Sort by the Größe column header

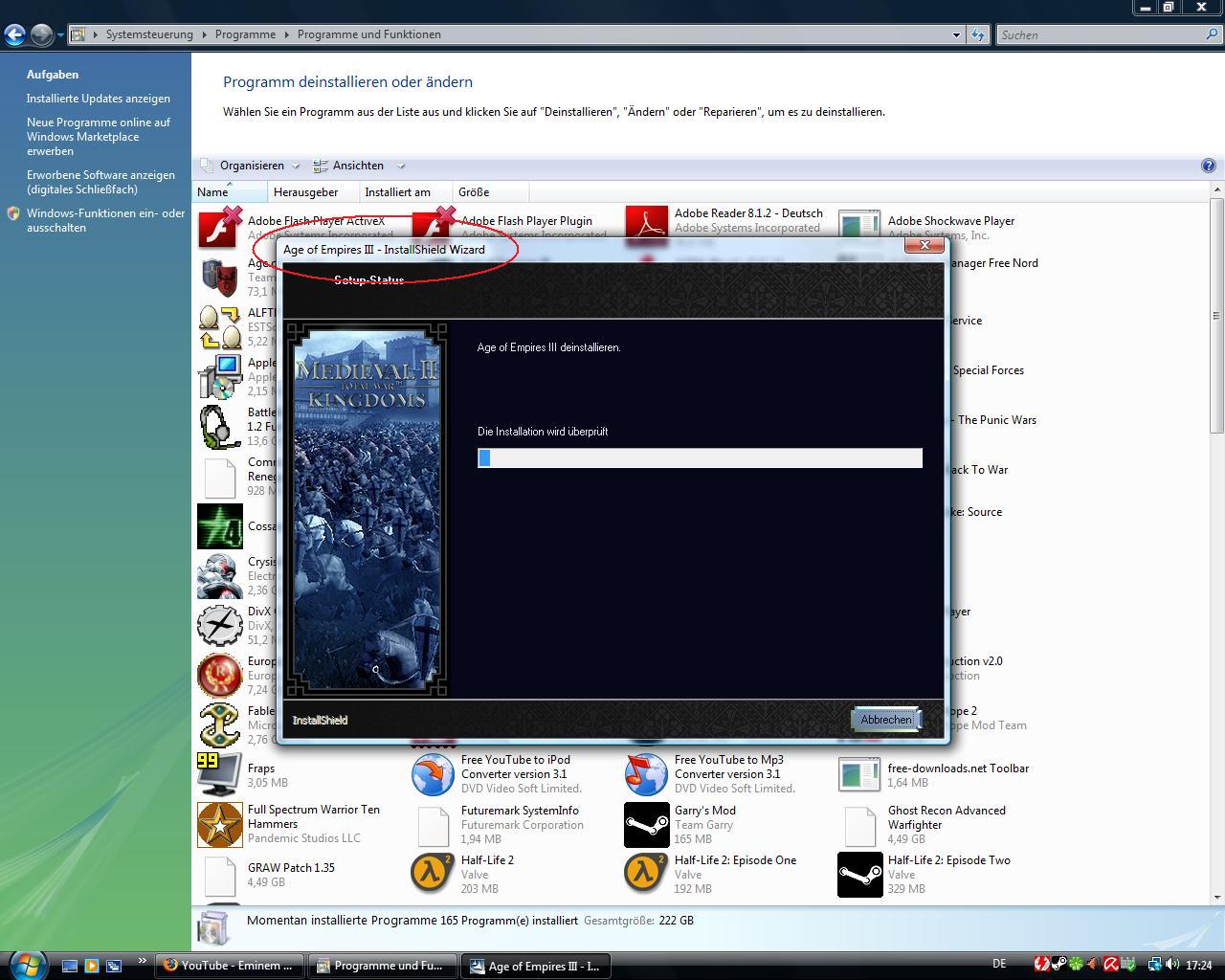click(489, 192)
